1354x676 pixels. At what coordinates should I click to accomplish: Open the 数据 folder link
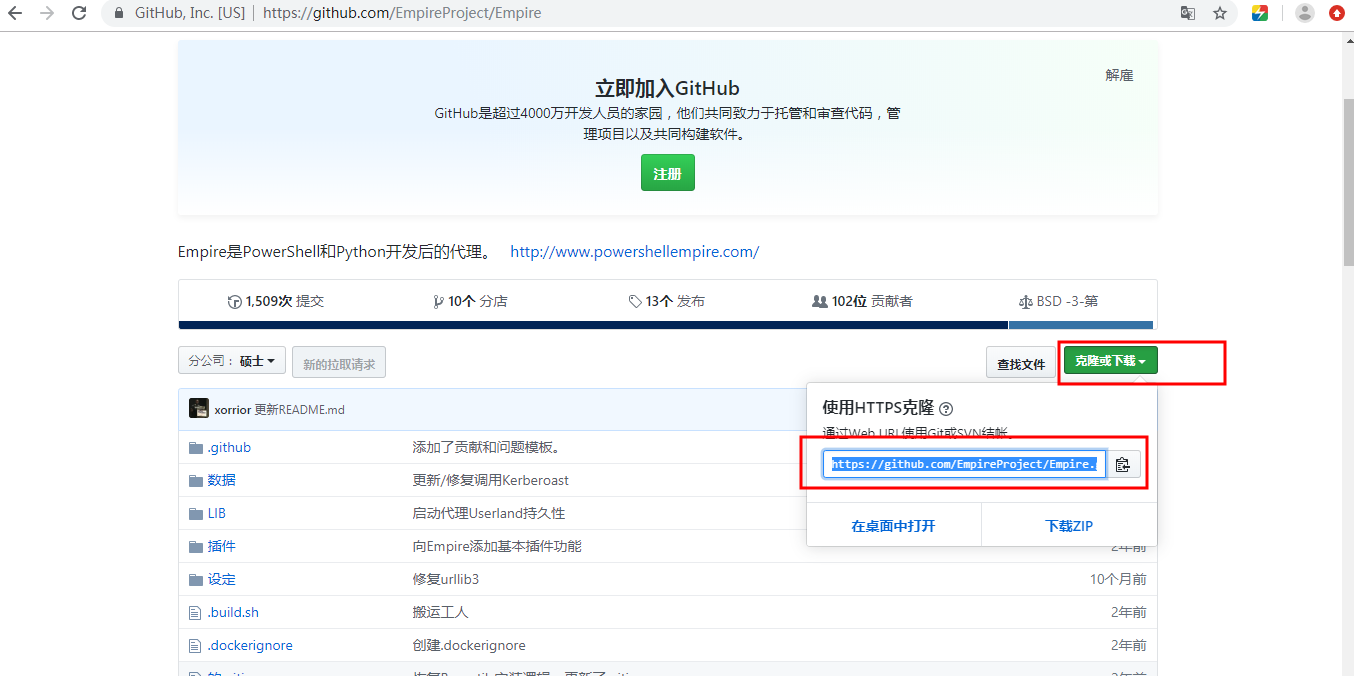[221, 480]
